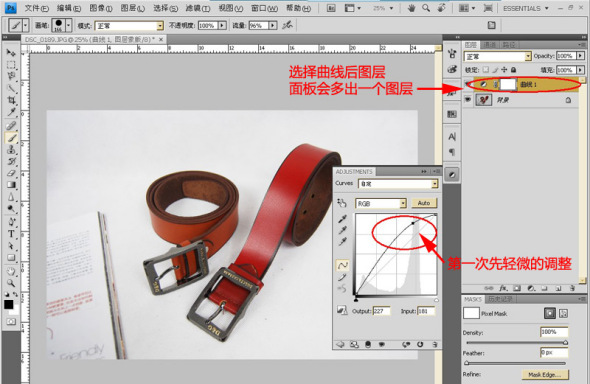Viewport: 590px width, 384px height.
Task: Launch Bridge from the application bar
Action: [331, 8]
